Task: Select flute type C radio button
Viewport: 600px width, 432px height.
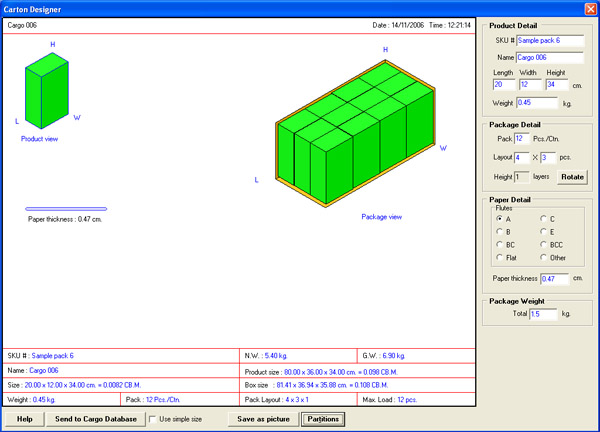Action: point(543,219)
